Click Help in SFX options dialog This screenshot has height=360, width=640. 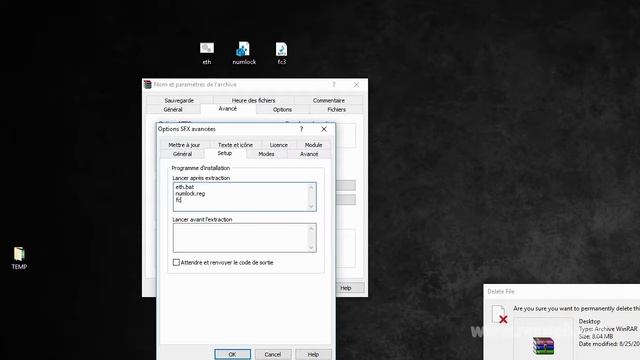pyautogui.click(x=313, y=354)
